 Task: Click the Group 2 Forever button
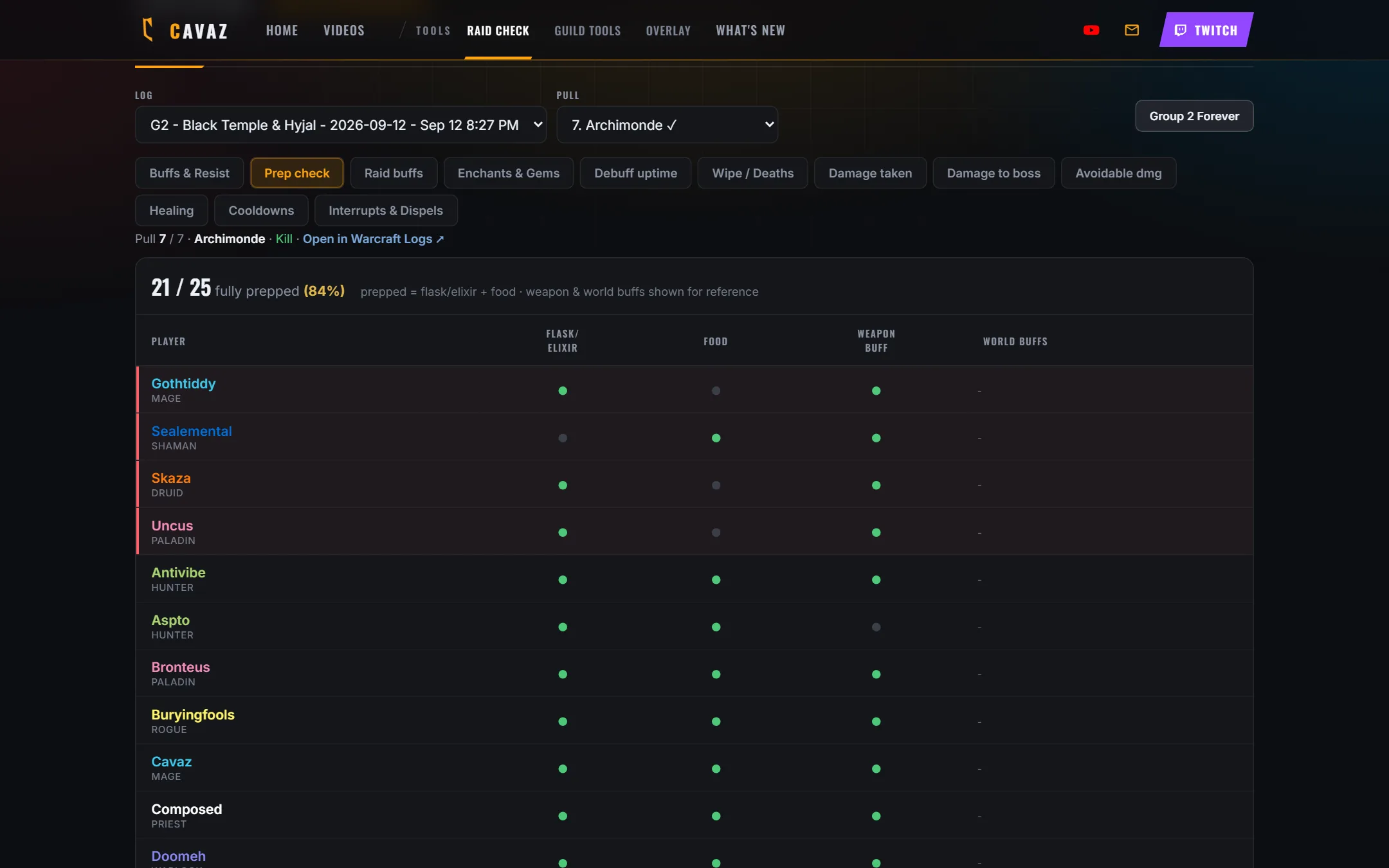[1194, 116]
